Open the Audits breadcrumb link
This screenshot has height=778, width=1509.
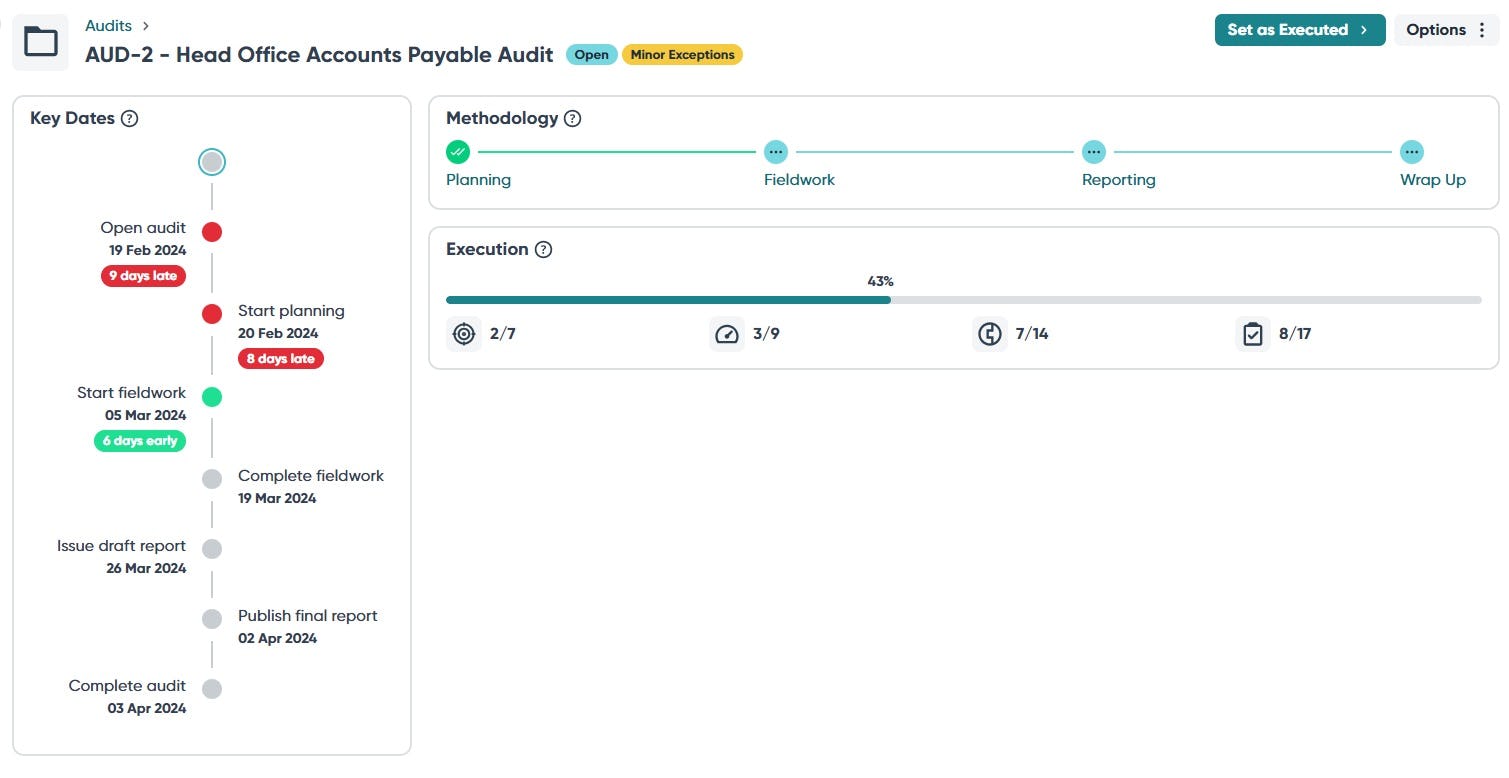108,26
